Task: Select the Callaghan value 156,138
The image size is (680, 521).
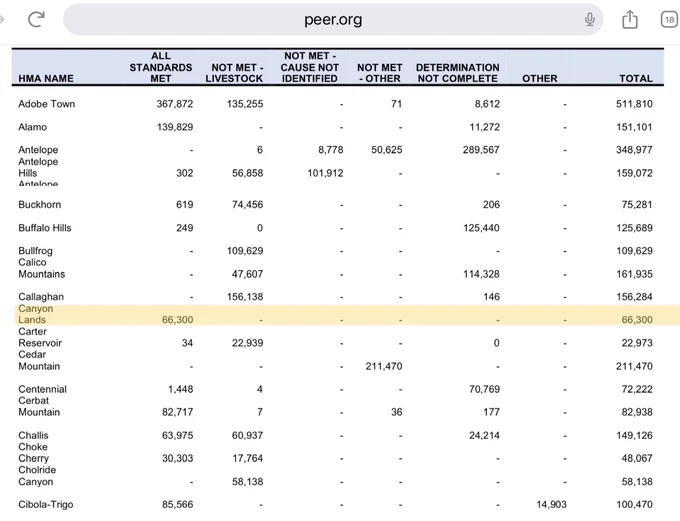Action: [245, 297]
